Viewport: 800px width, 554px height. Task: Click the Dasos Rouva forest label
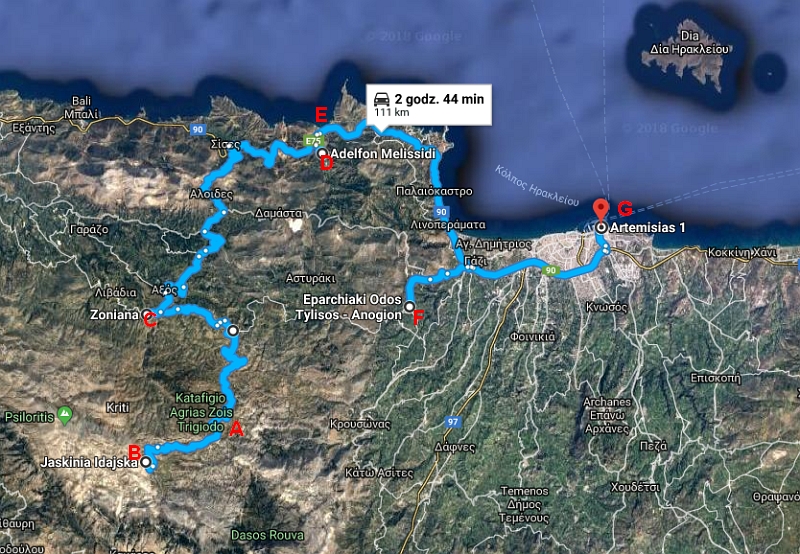(267, 535)
